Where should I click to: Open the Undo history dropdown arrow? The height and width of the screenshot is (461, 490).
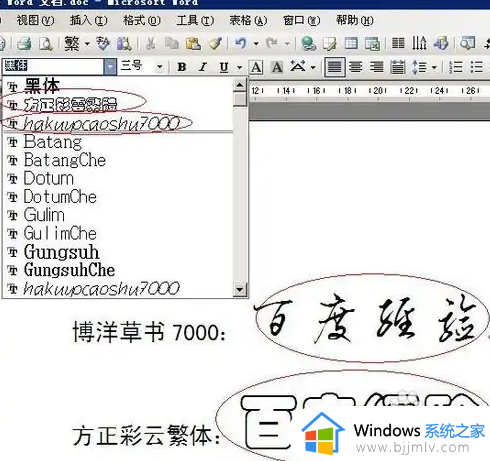click(x=256, y=44)
